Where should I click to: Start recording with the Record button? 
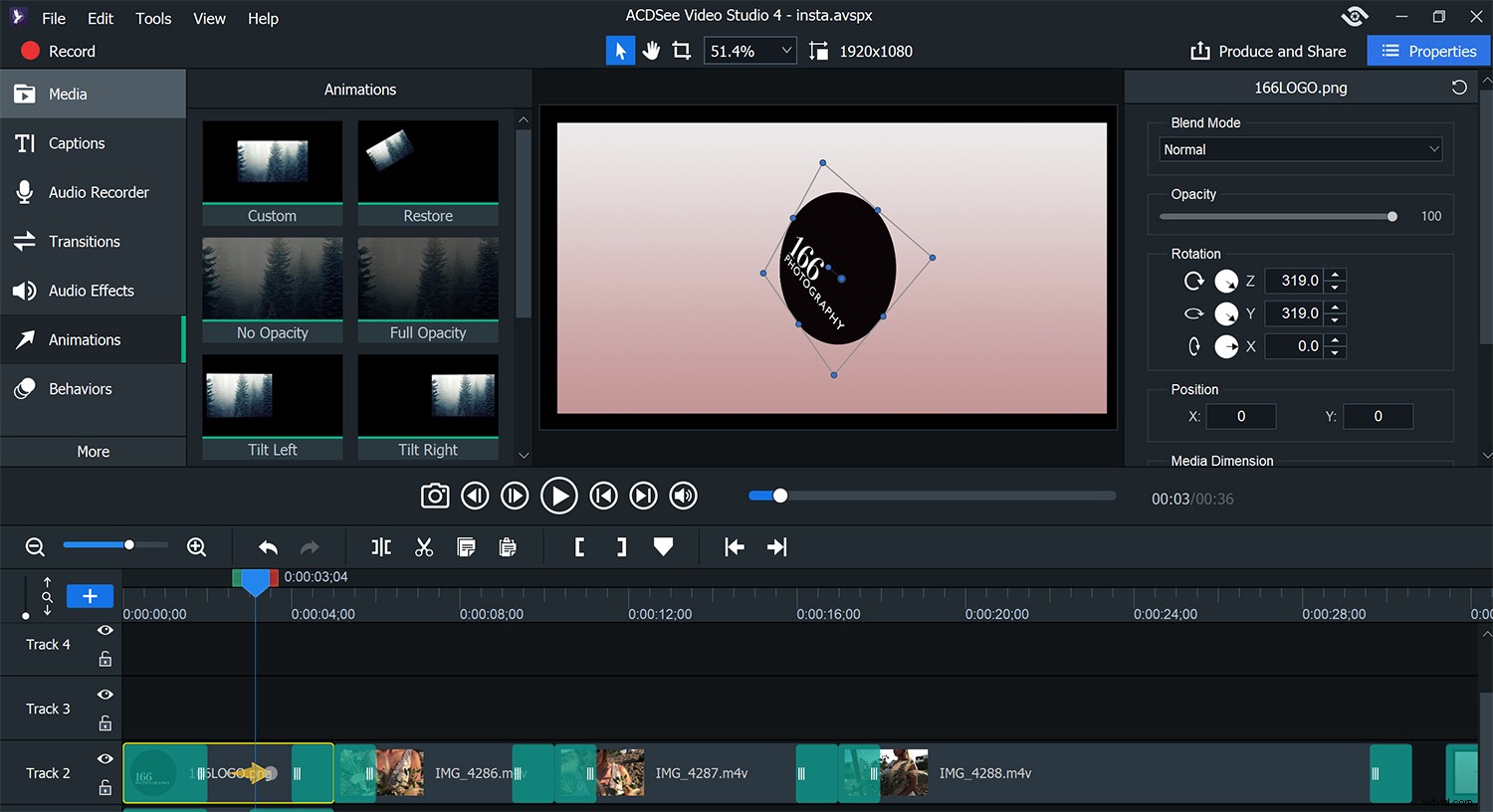pos(60,51)
